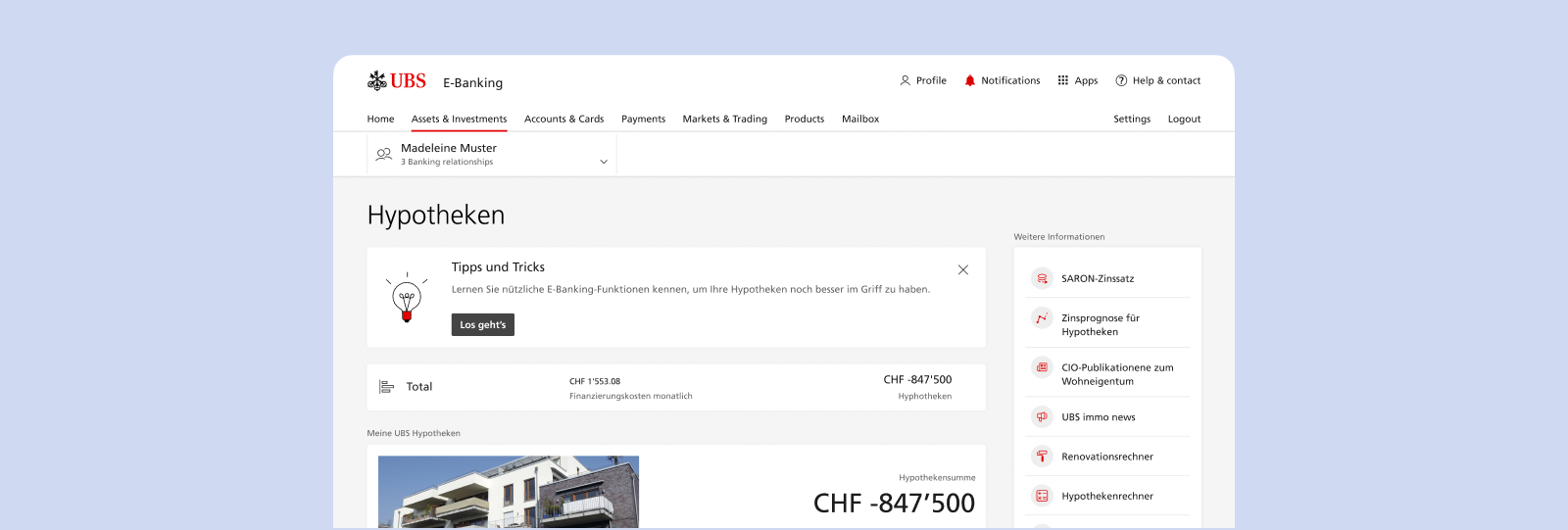Click the Total CHF -847'500 value

(917, 379)
